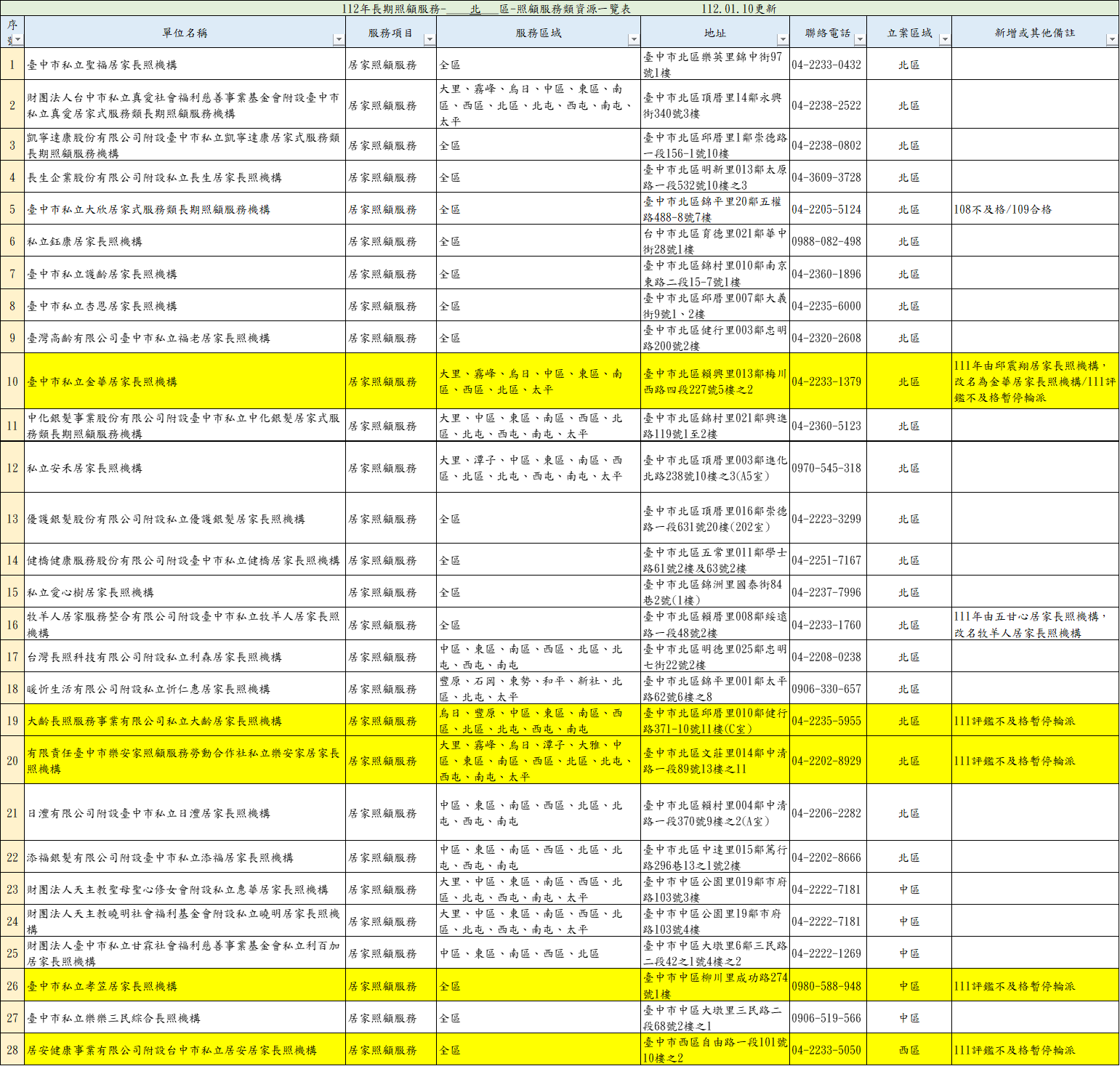Viewport: 1120px width, 1066px height.
Task: Select the cell 臺中市私立樂樂三民綜合長照機構
Action: [x=185, y=1018]
